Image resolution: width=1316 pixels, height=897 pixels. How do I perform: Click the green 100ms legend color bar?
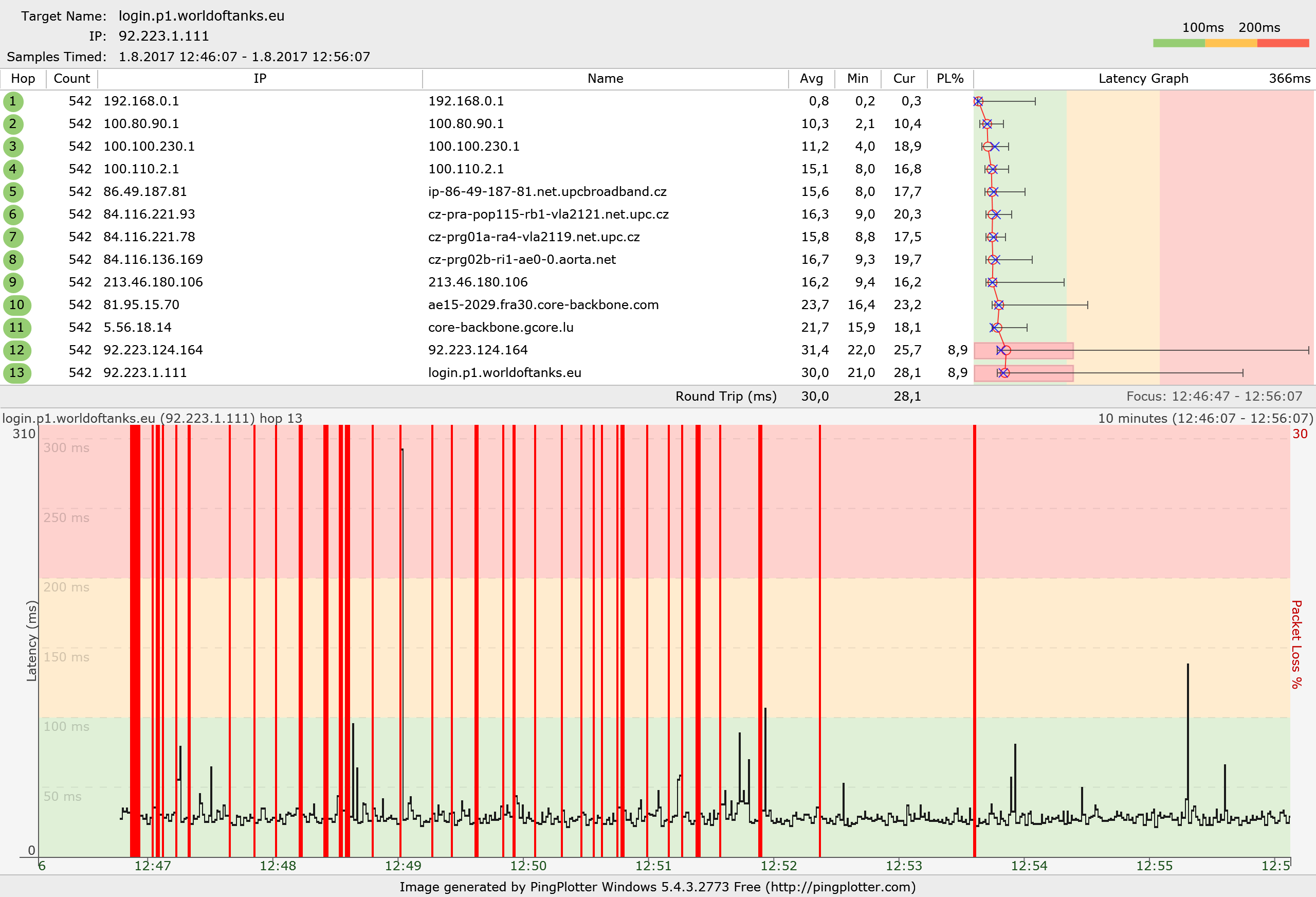[x=1178, y=43]
